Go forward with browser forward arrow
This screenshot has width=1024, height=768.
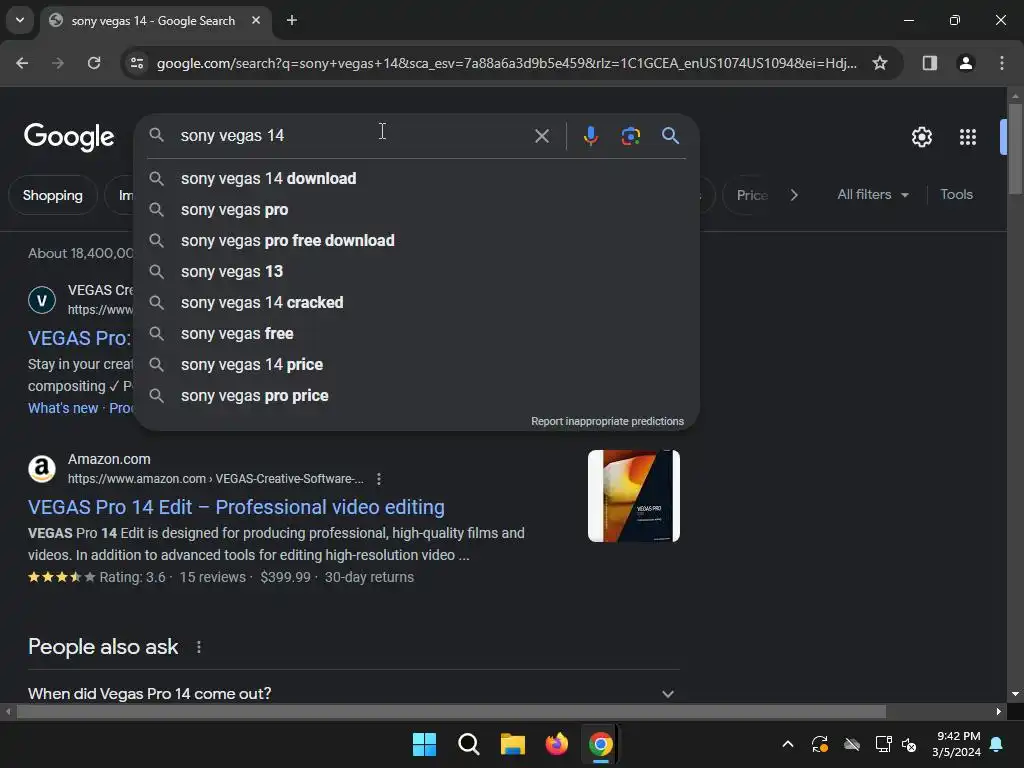click(58, 63)
